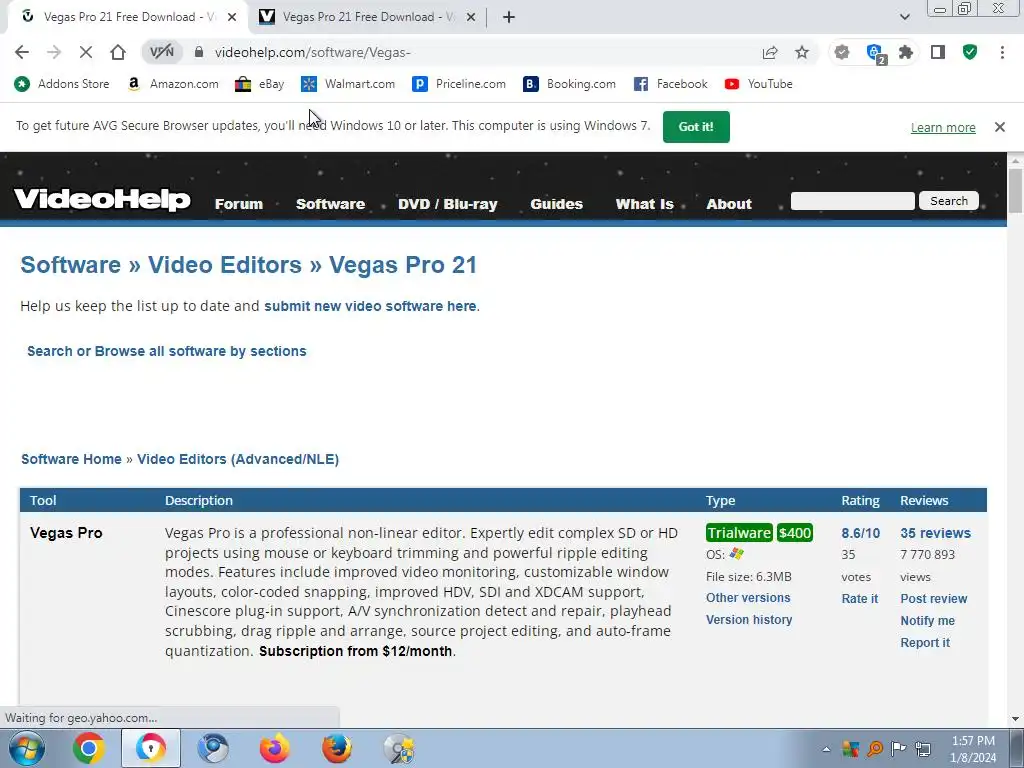Click the Rate it link
This screenshot has width=1024, height=768.
point(859,599)
